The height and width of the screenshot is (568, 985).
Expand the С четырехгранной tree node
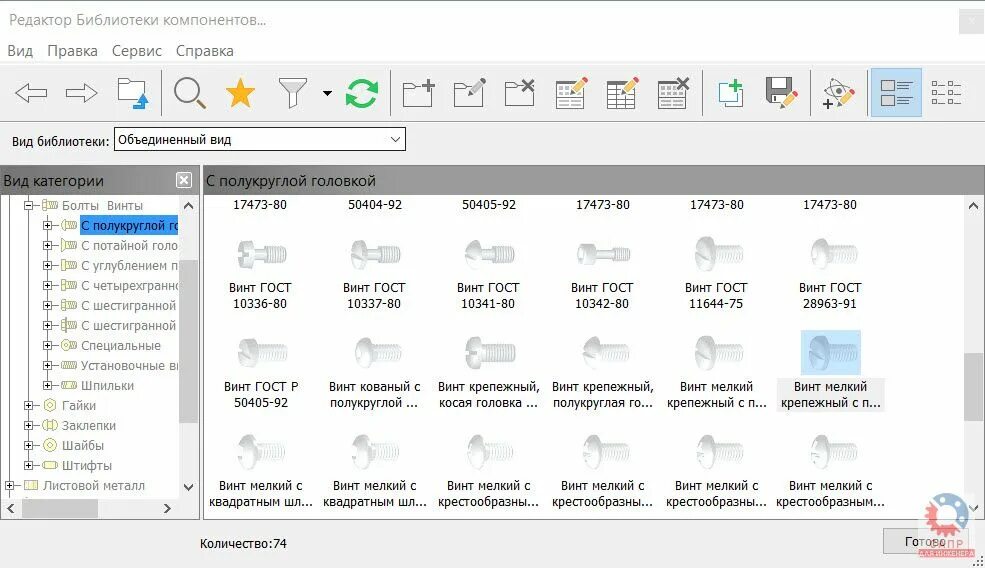[48, 285]
